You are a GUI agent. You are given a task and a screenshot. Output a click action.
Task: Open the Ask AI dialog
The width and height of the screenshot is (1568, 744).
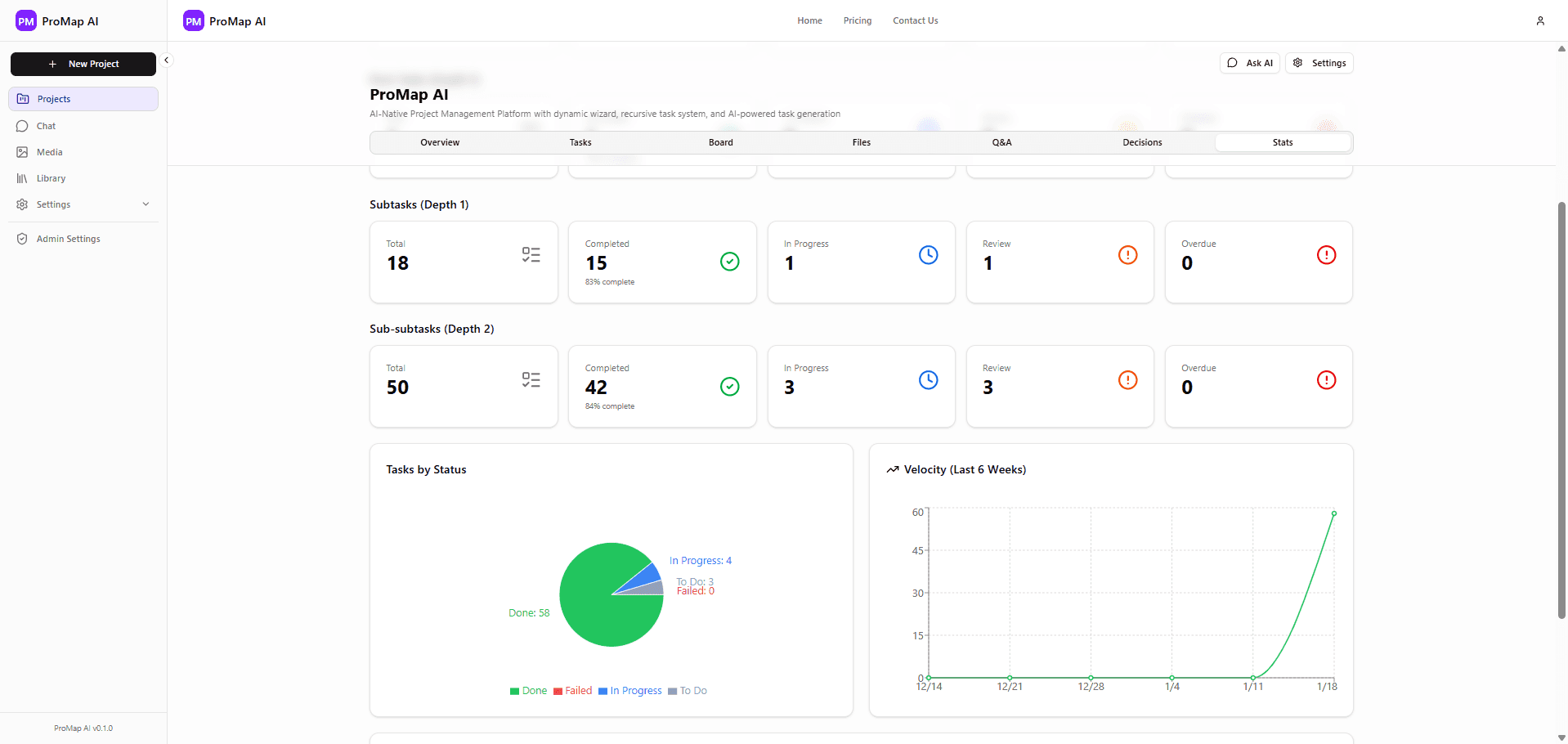click(x=1249, y=62)
